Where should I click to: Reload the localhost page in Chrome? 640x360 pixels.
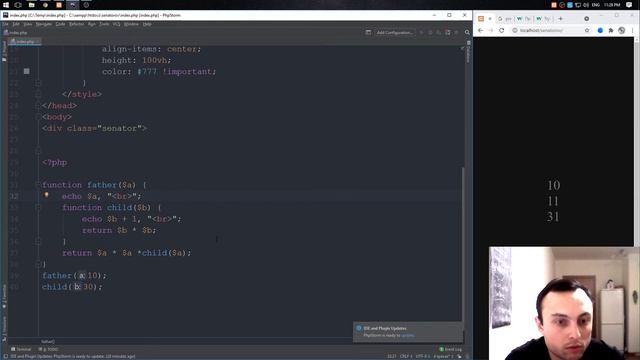(x=502, y=30)
